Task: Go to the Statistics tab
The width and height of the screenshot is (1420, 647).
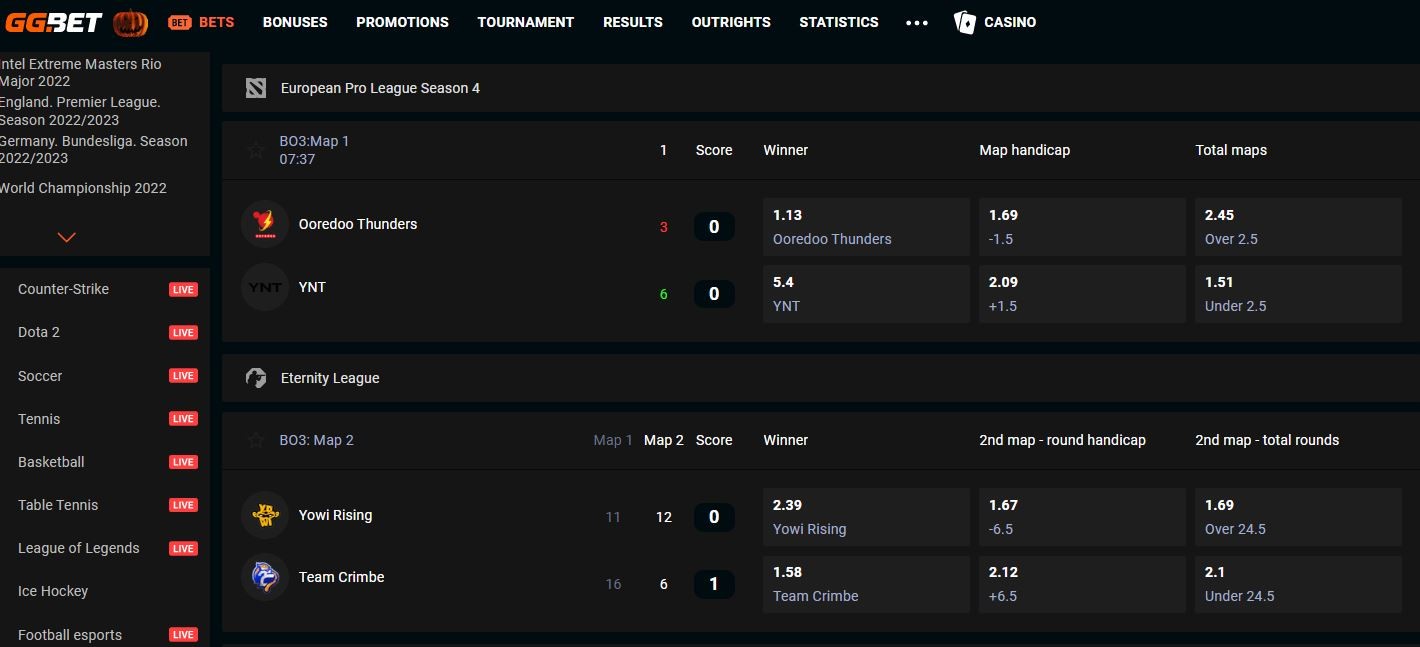Action: [838, 22]
